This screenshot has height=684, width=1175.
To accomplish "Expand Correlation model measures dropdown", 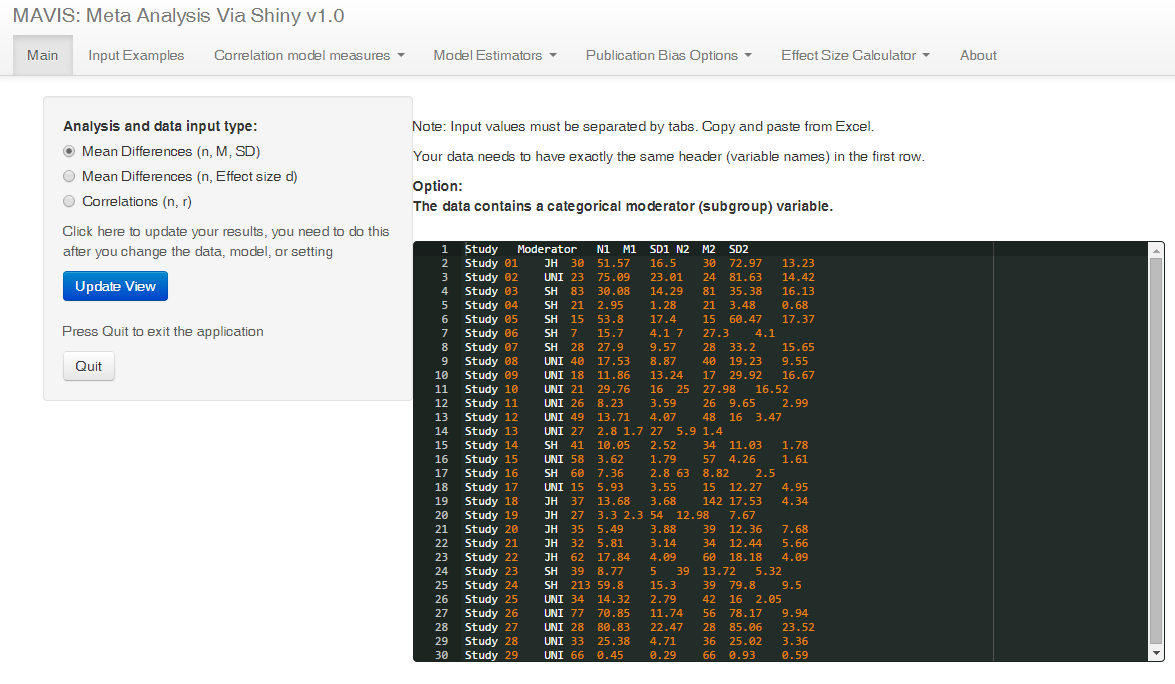I will (309, 55).
